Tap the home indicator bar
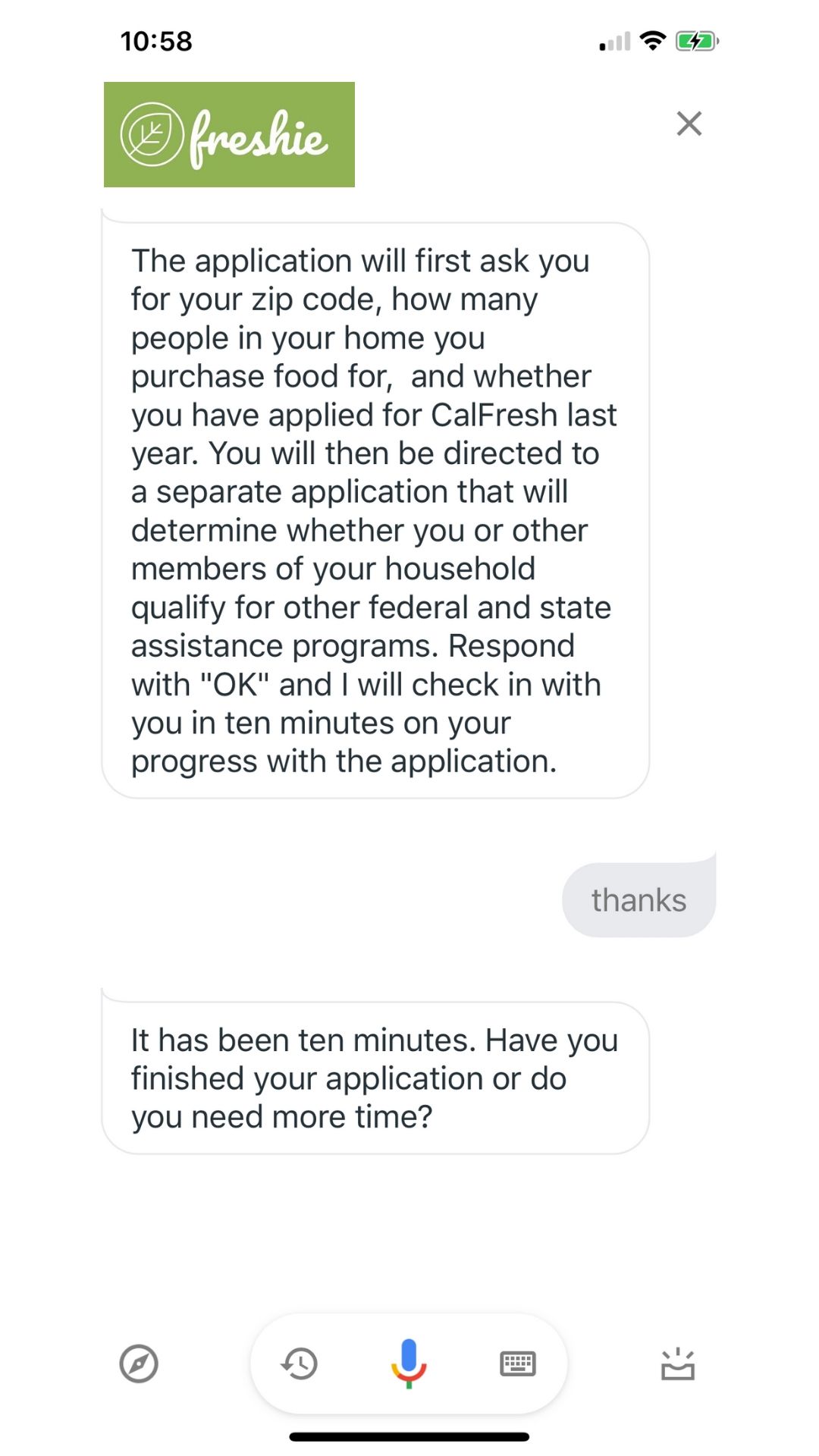The height and width of the screenshot is (1456, 819). point(409,1436)
